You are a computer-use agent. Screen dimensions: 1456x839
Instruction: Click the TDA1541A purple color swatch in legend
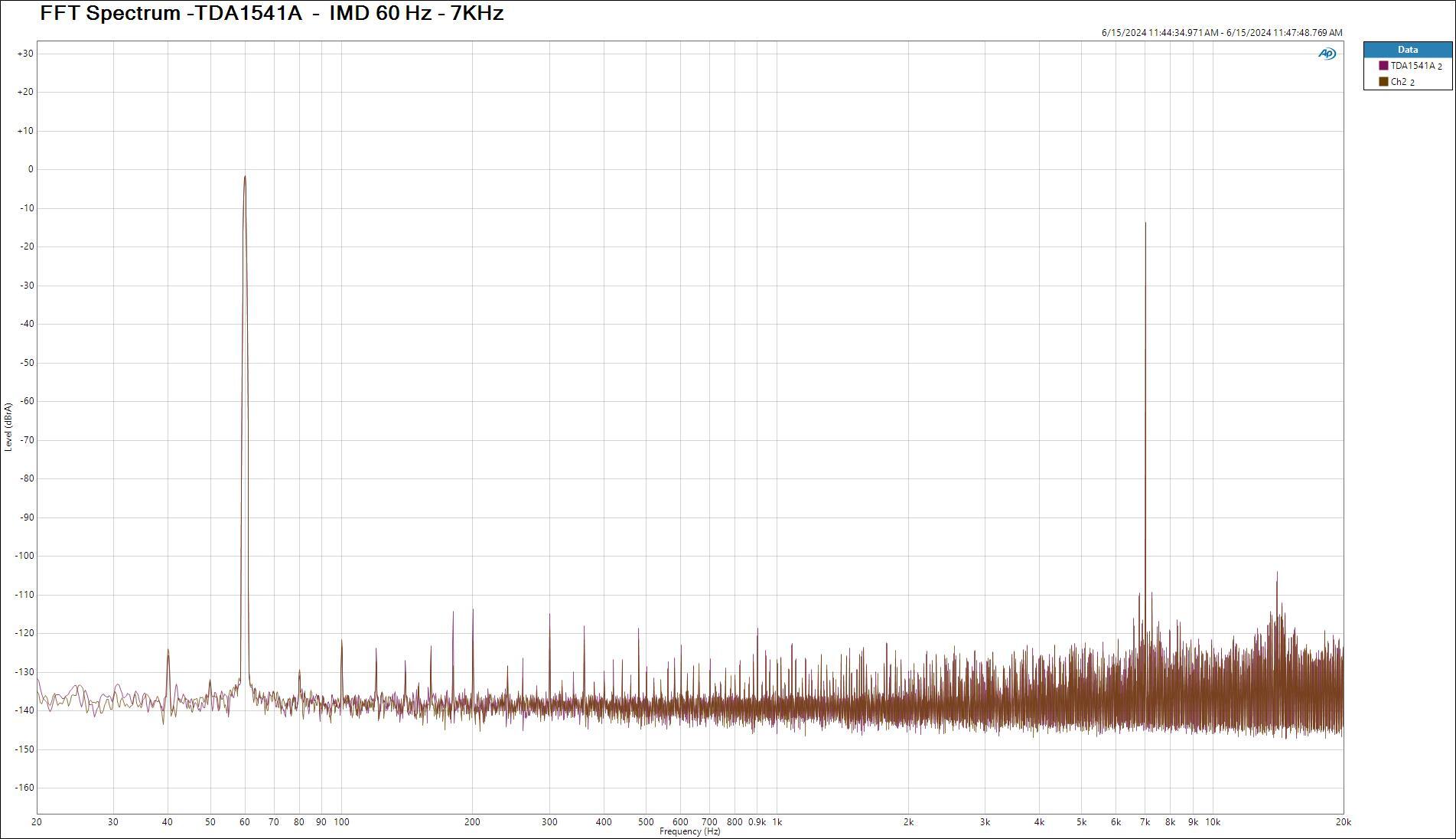coord(1383,66)
